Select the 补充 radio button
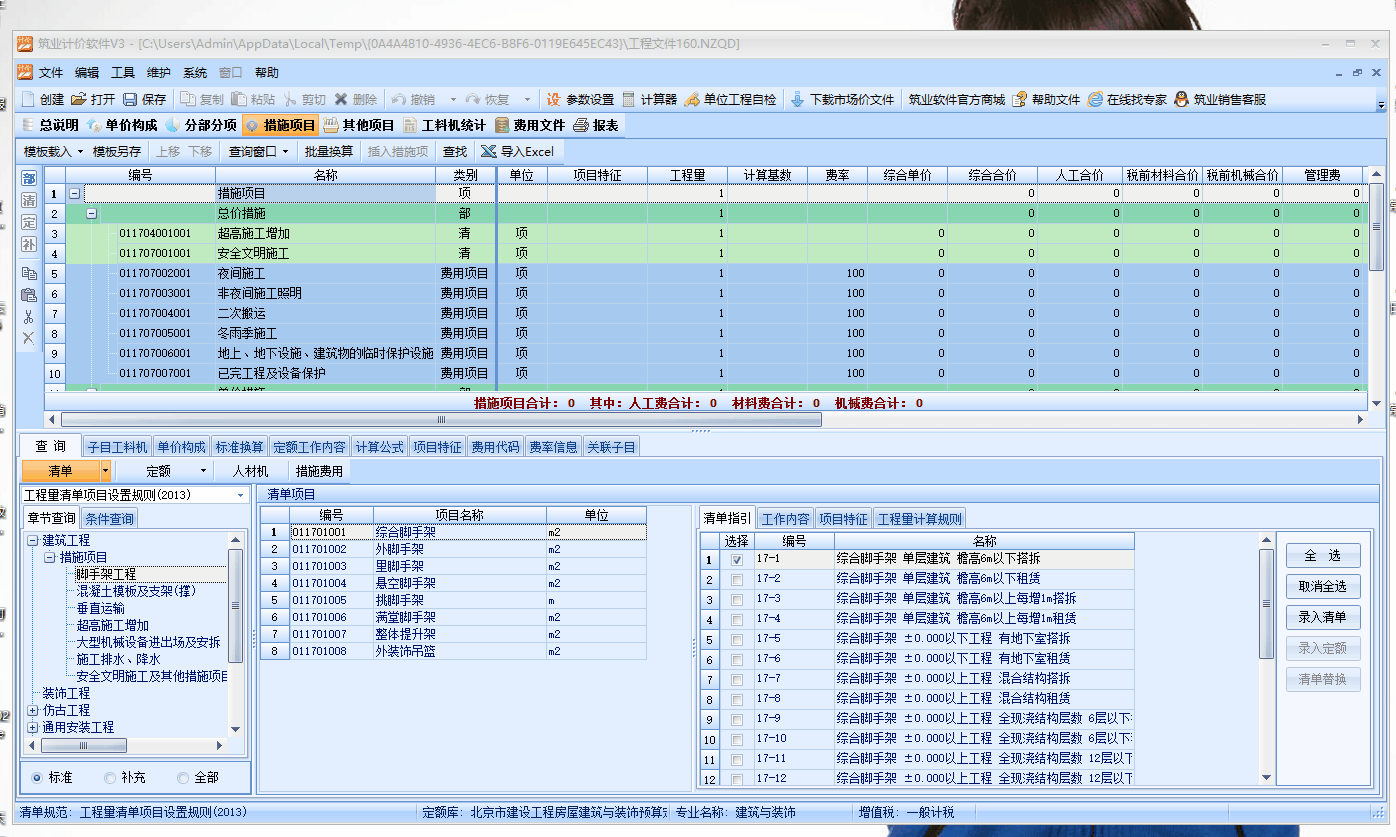Viewport: 1396px width, 837px height. tap(110, 777)
